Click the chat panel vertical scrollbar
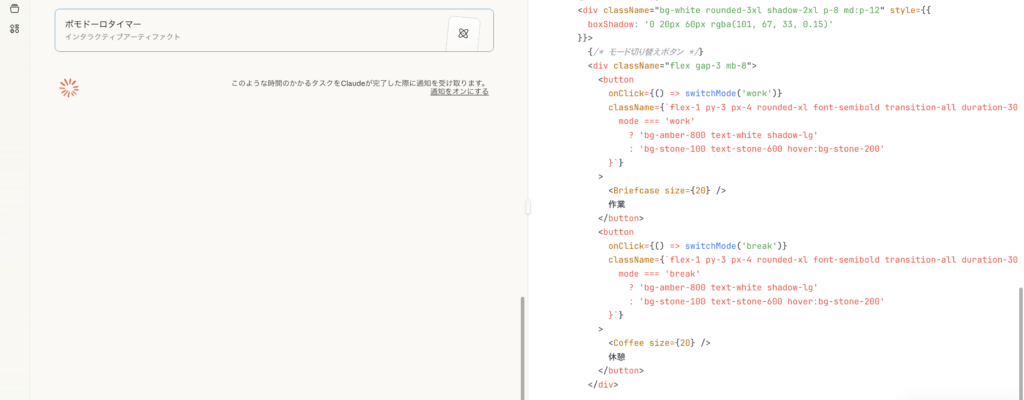Viewport: 1024px width, 400px height. pos(521,345)
